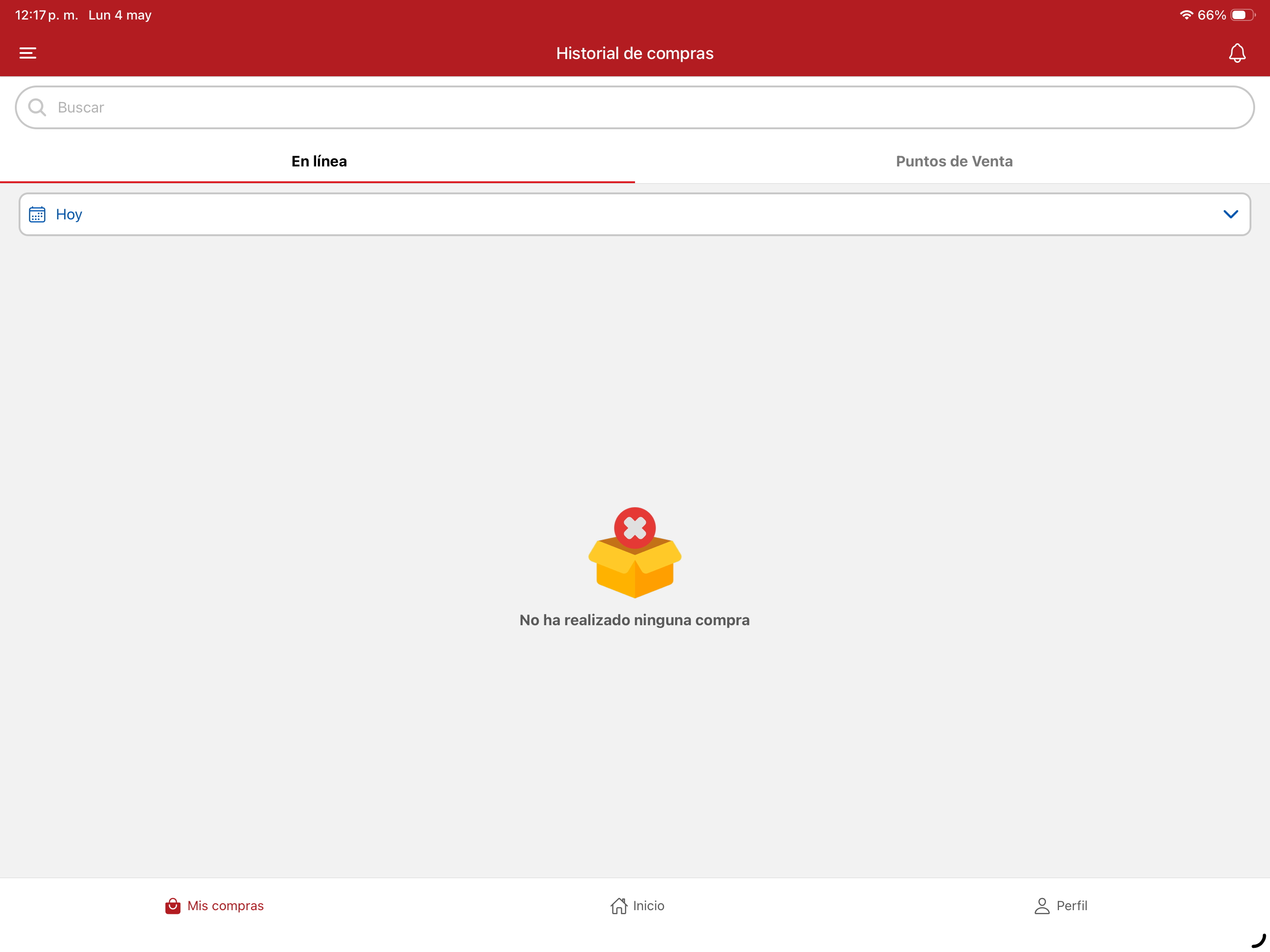Go to Inicio home tab
1270x952 pixels.
tap(637, 906)
